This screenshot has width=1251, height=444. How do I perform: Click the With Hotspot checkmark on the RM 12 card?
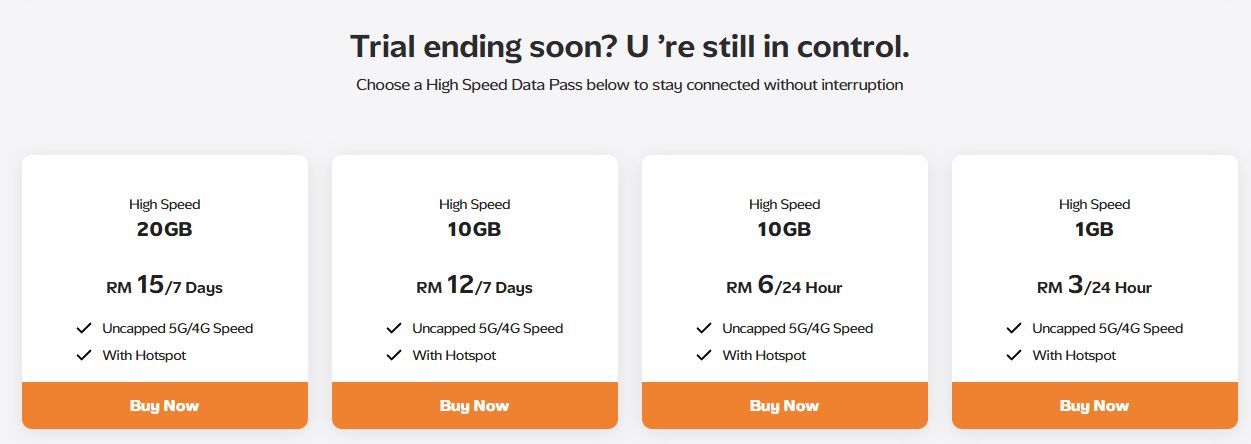[394, 355]
